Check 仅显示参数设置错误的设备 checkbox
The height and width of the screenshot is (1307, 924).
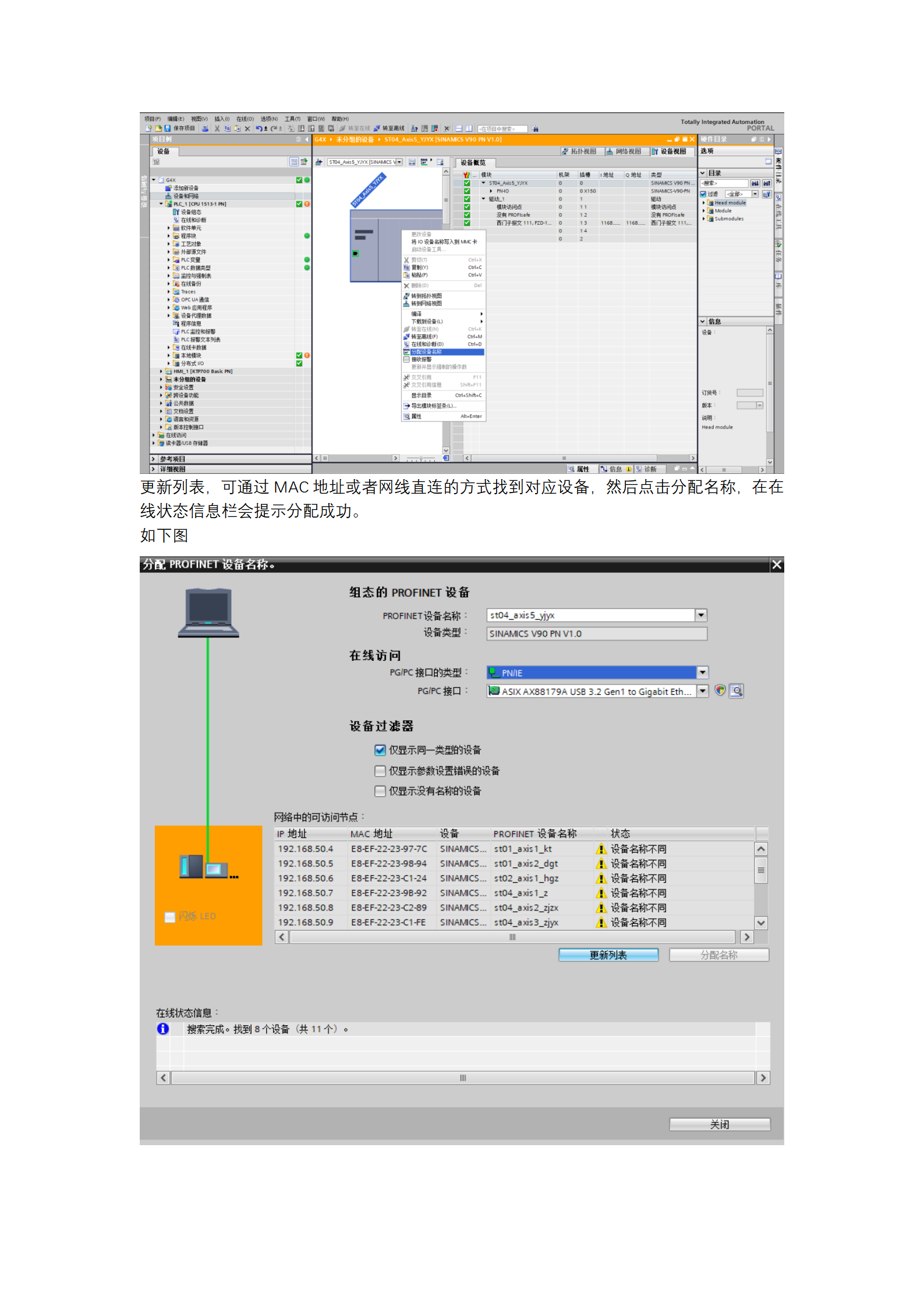click(x=380, y=771)
